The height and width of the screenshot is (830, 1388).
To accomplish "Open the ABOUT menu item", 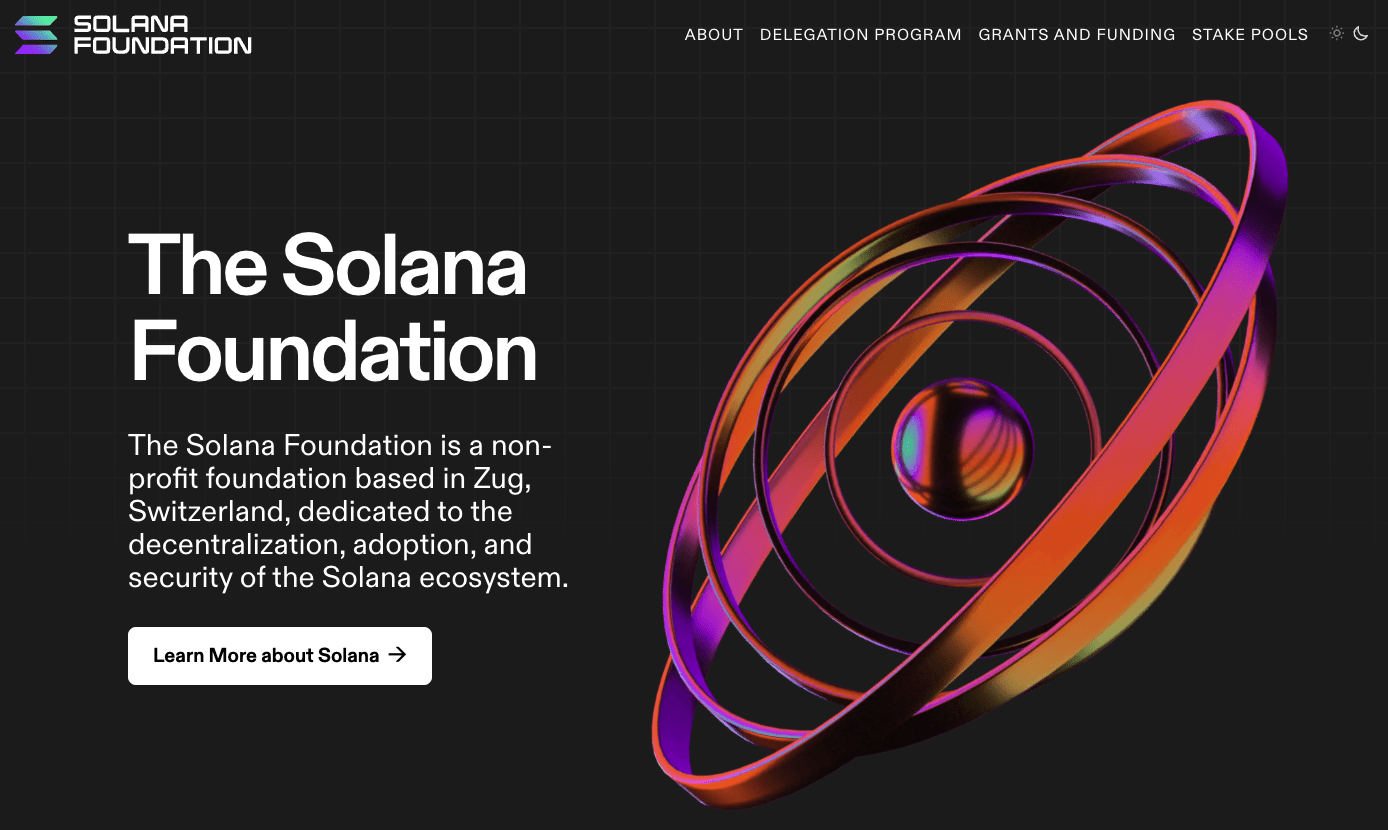I will click(x=713, y=34).
